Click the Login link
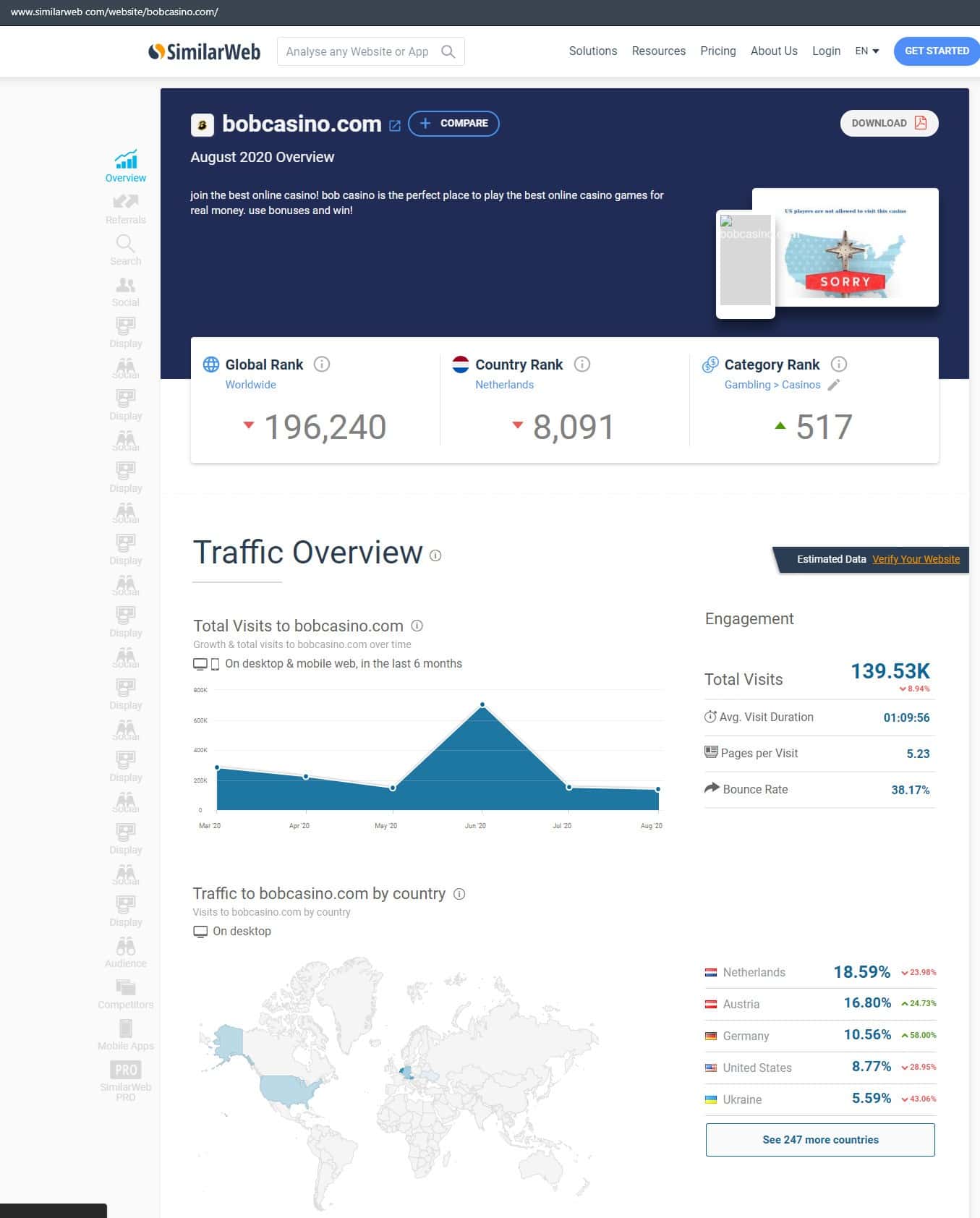980x1218 pixels. [826, 51]
